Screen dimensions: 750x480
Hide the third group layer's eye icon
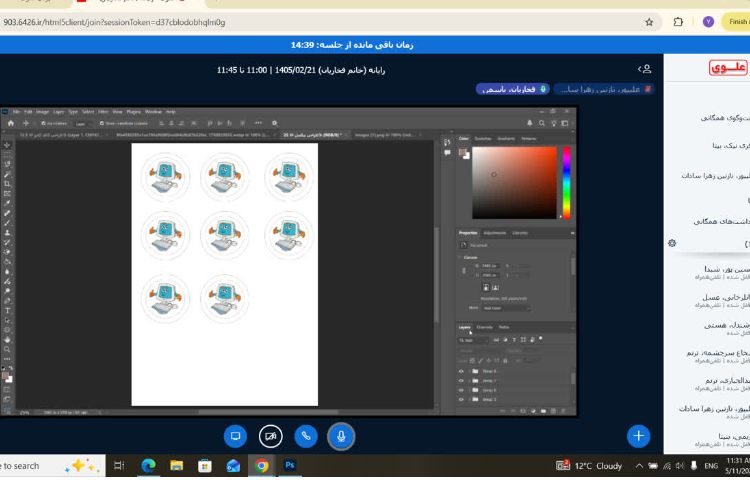tap(461, 390)
